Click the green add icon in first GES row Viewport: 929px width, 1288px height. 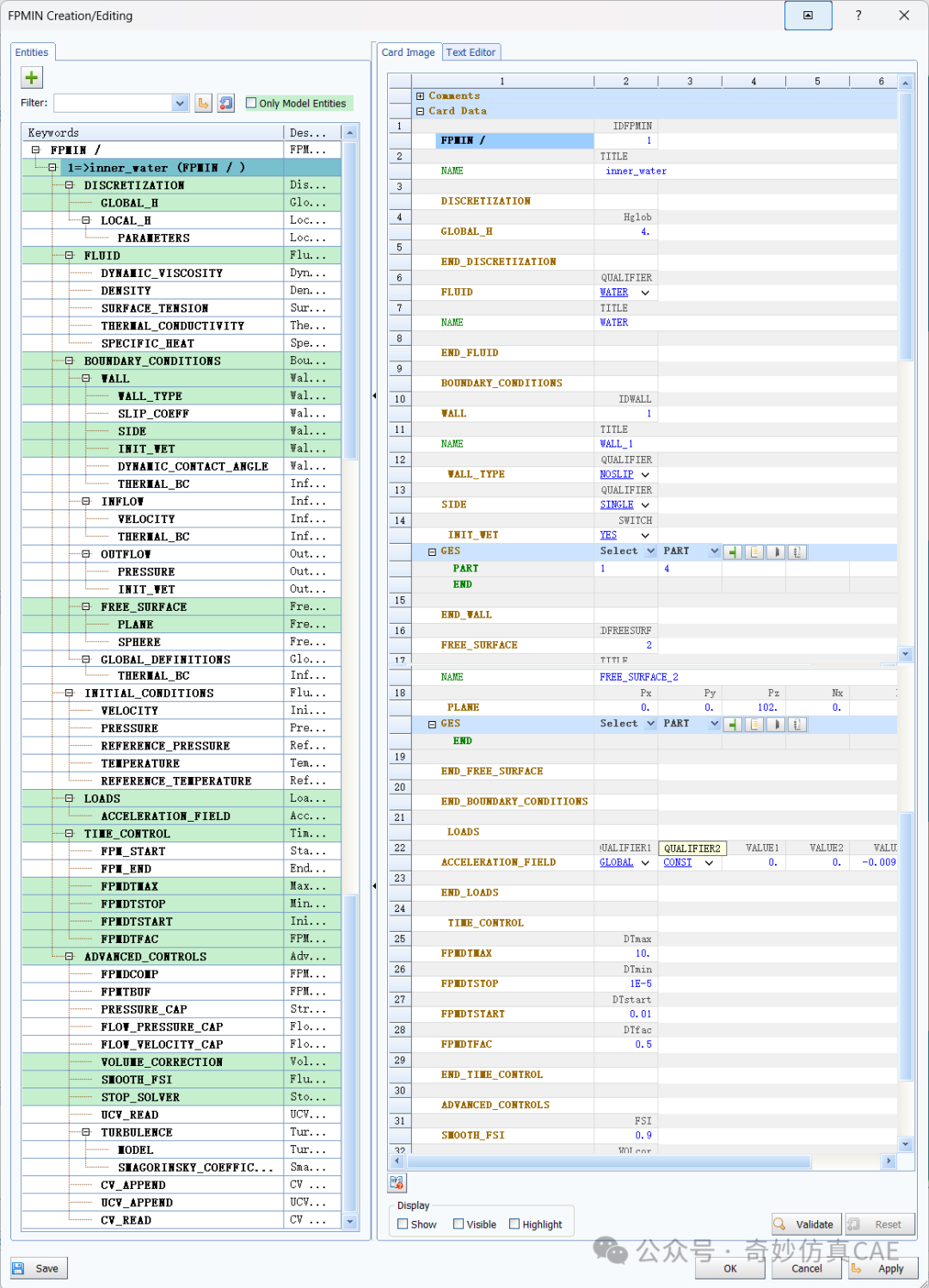click(x=733, y=552)
